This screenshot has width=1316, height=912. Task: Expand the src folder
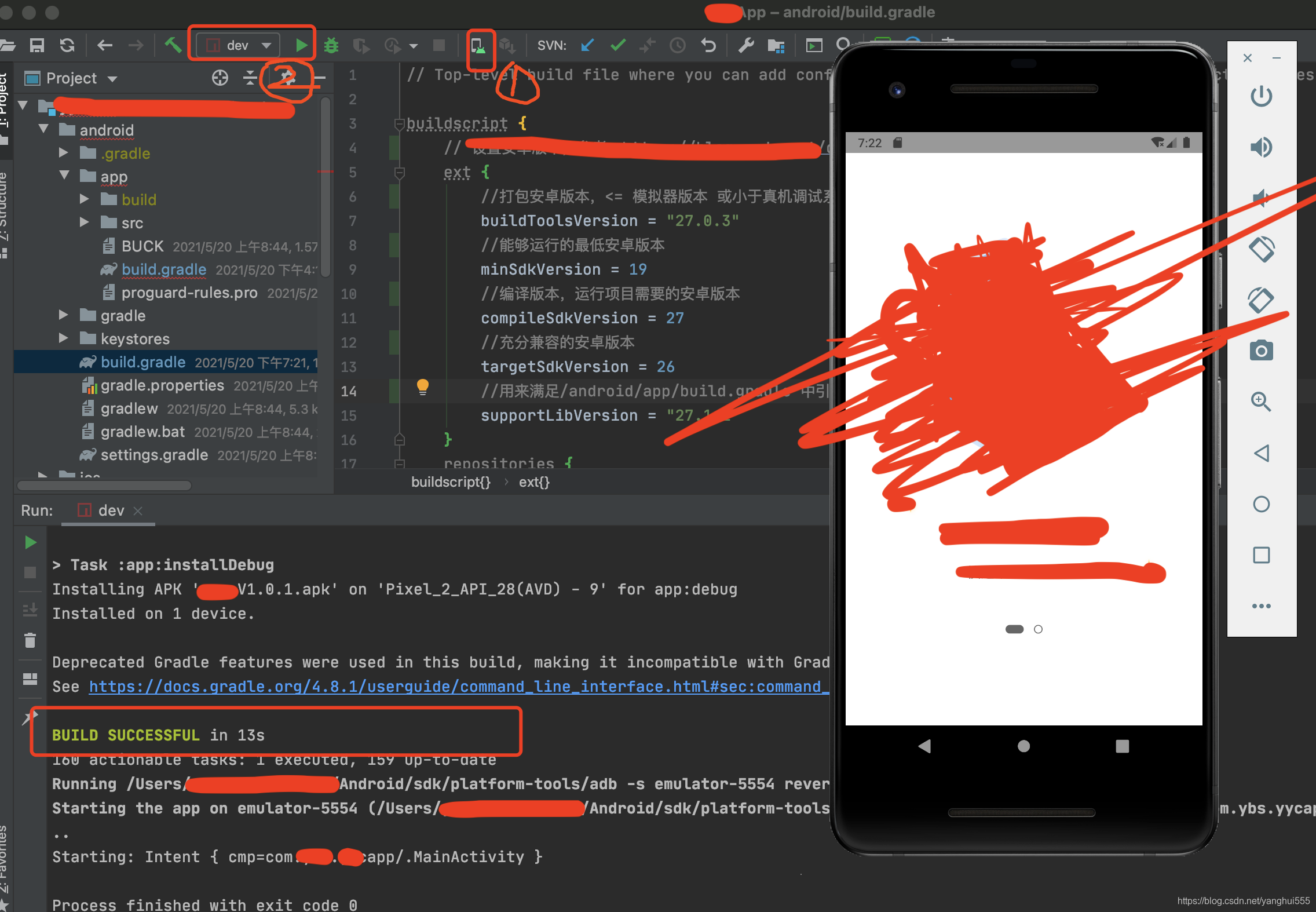(85, 222)
